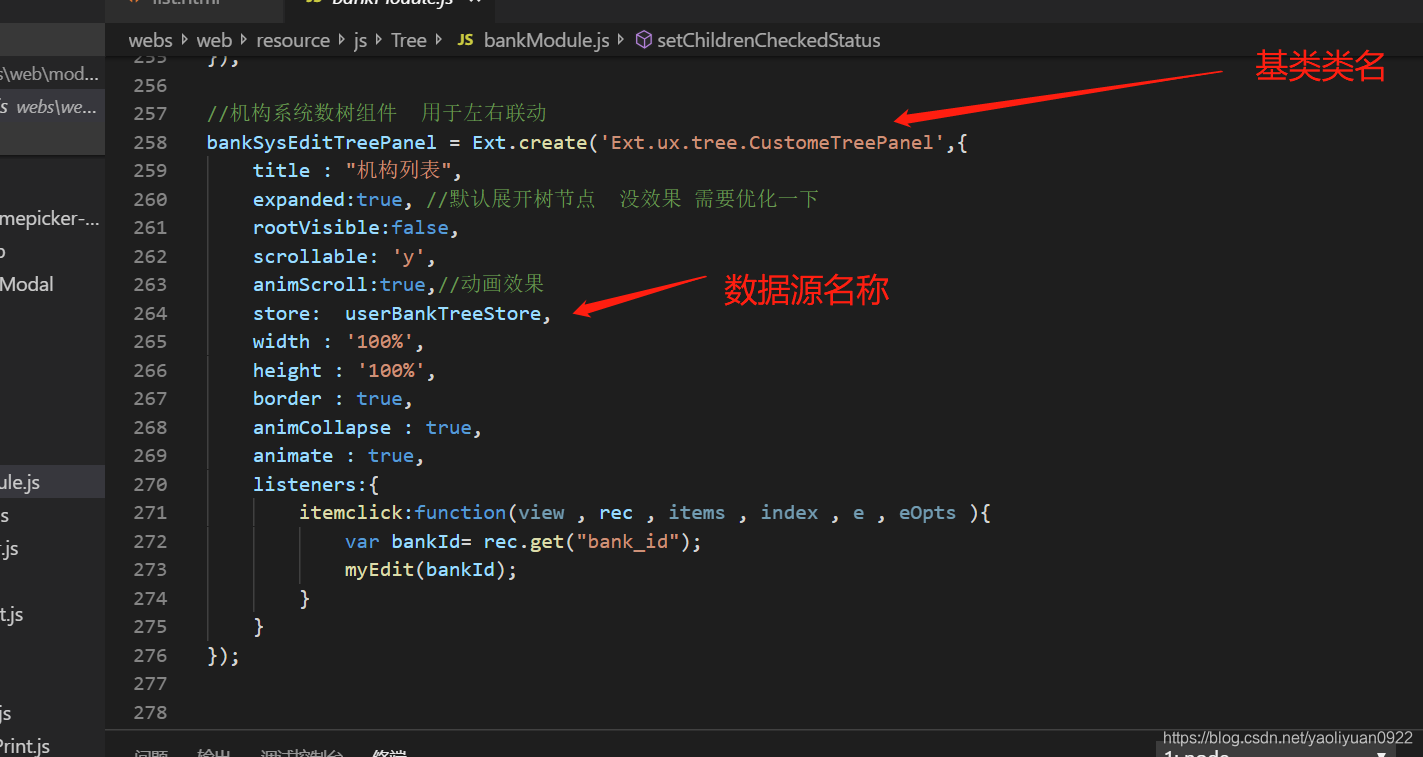Image resolution: width=1423 pixels, height=757 pixels.
Task: Click the border property on line 267
Action: (287, 398)
